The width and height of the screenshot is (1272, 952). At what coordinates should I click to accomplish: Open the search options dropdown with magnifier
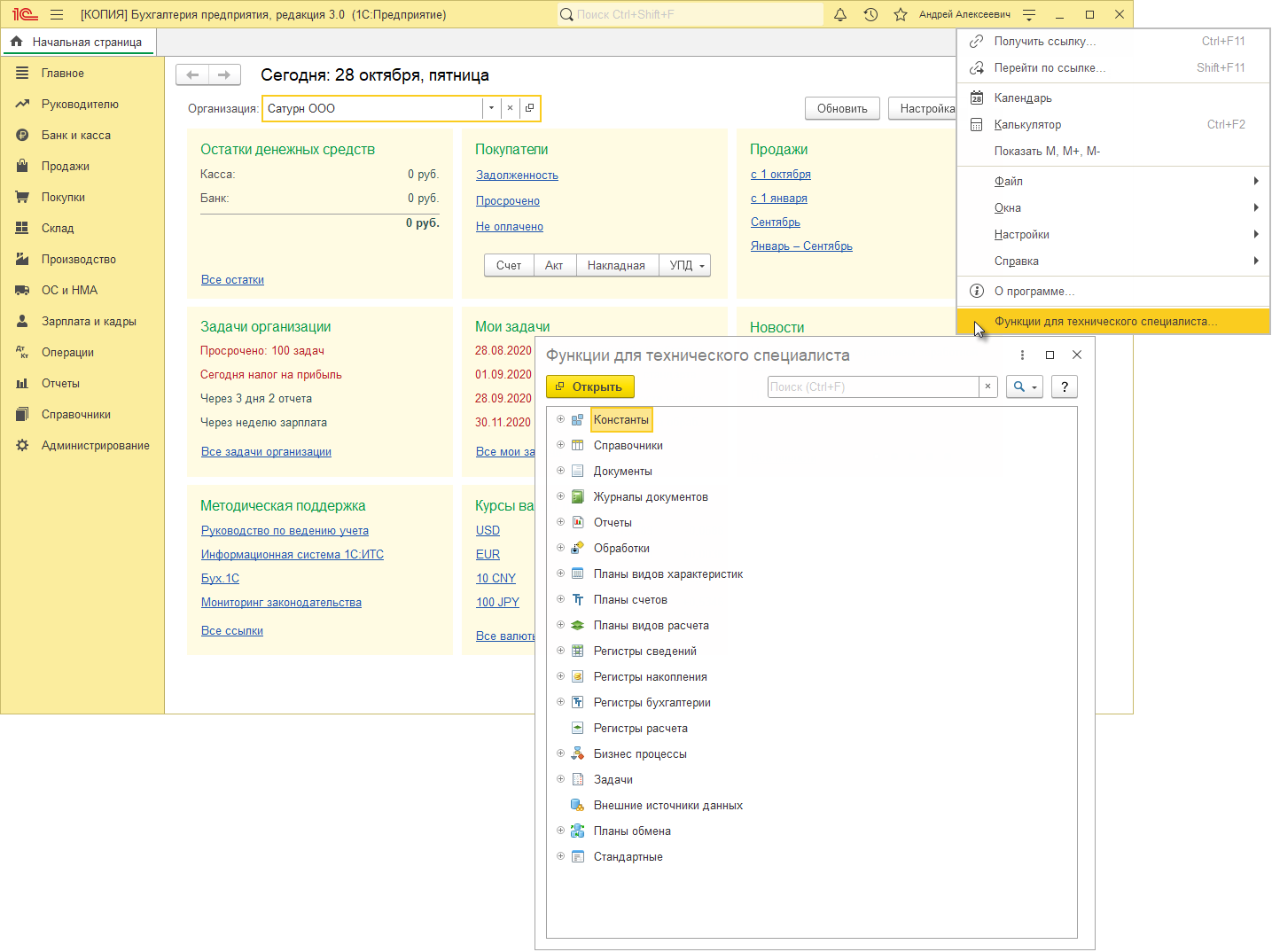1024,386
